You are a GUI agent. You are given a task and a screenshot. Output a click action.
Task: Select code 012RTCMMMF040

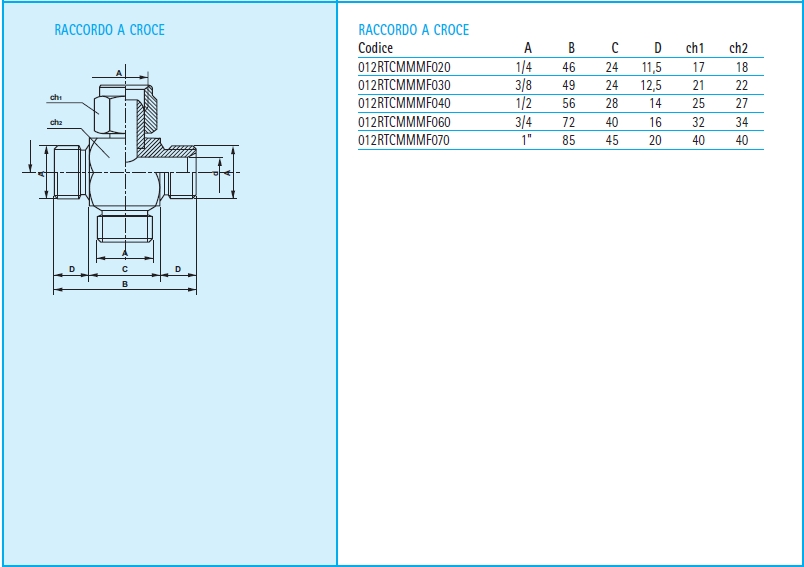point(404,104)
